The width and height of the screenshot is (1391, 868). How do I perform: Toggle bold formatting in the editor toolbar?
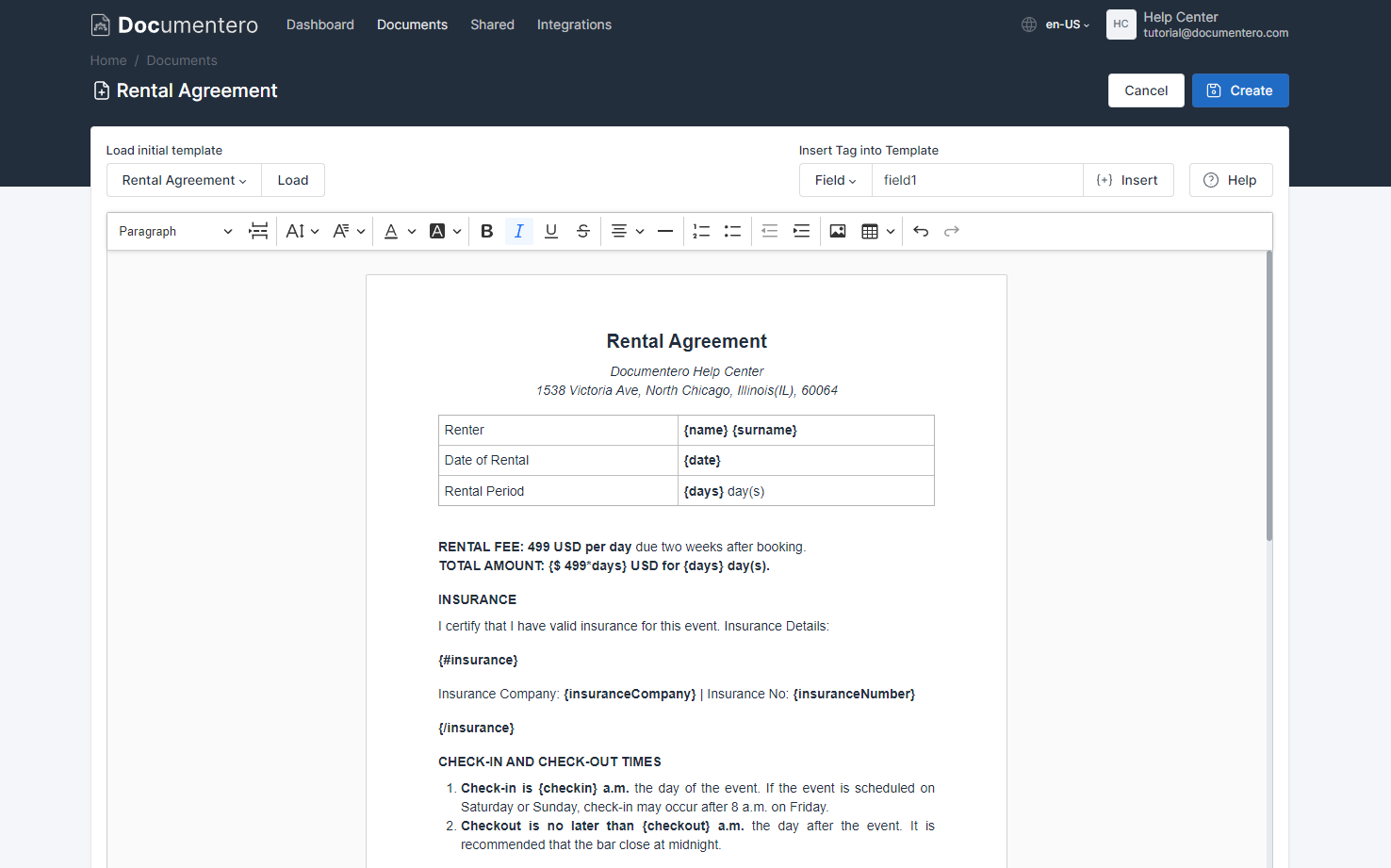pos(486,230)
